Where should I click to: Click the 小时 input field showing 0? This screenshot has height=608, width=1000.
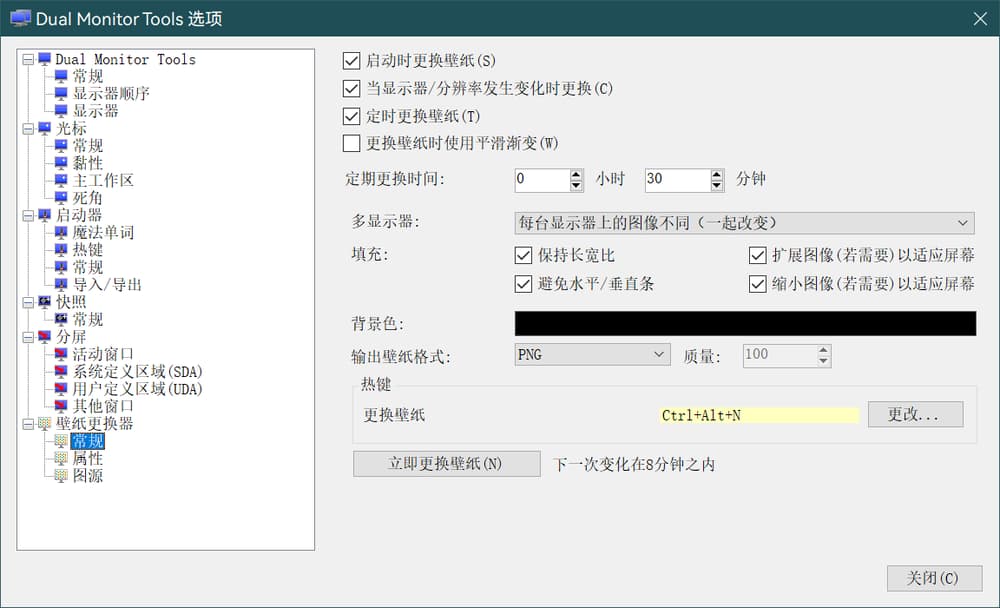coord(542,180)
